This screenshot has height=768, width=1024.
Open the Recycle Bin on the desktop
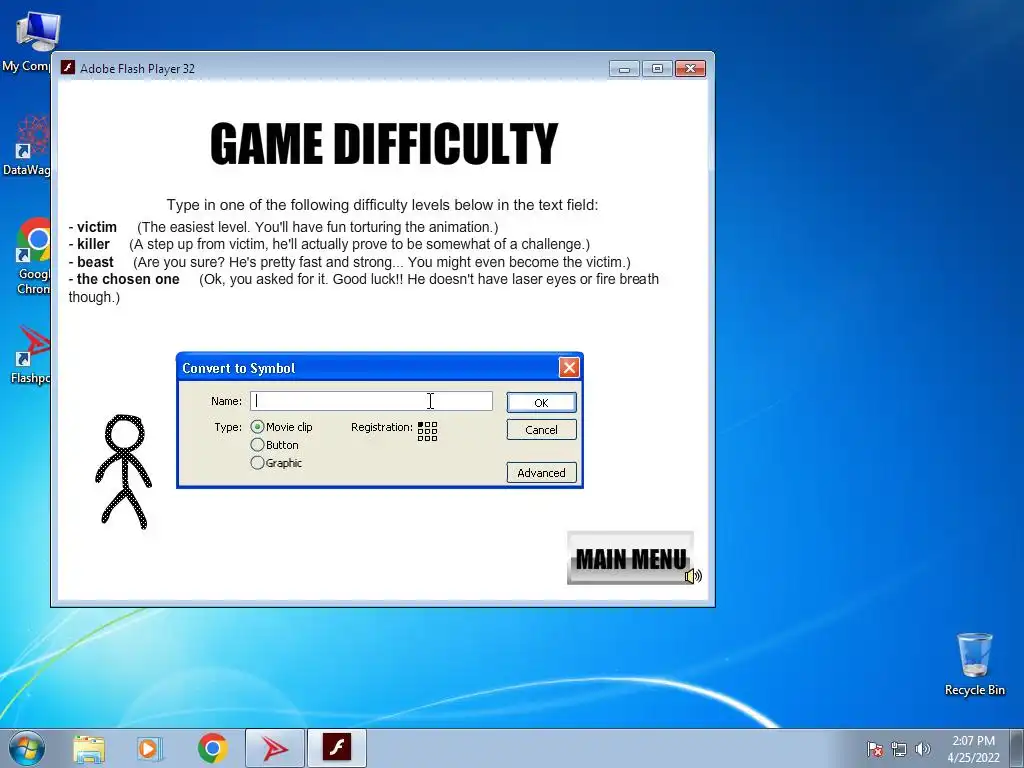pos(974,664)
